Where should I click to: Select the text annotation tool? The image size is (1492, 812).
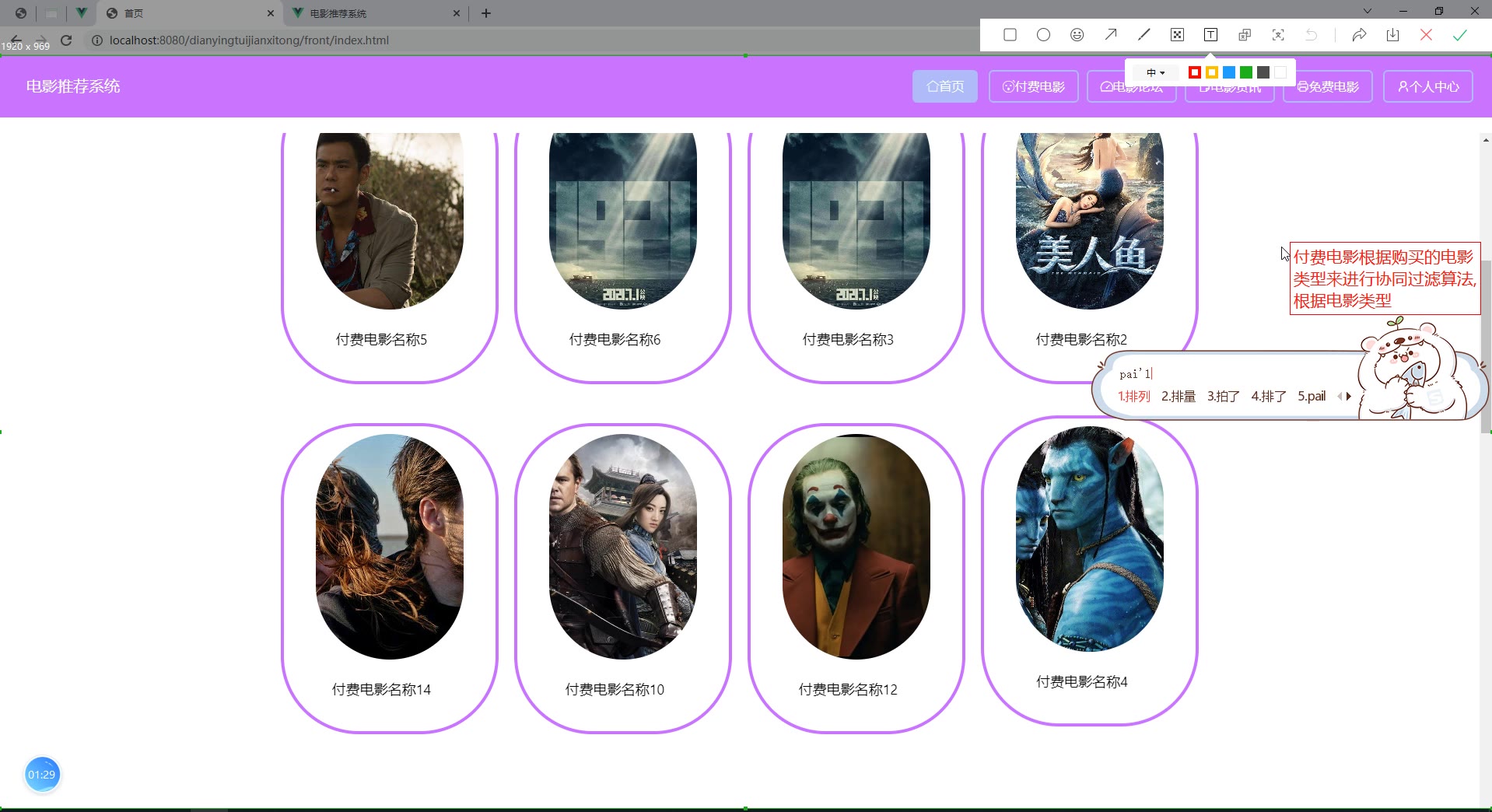[x=1210, y=35]
